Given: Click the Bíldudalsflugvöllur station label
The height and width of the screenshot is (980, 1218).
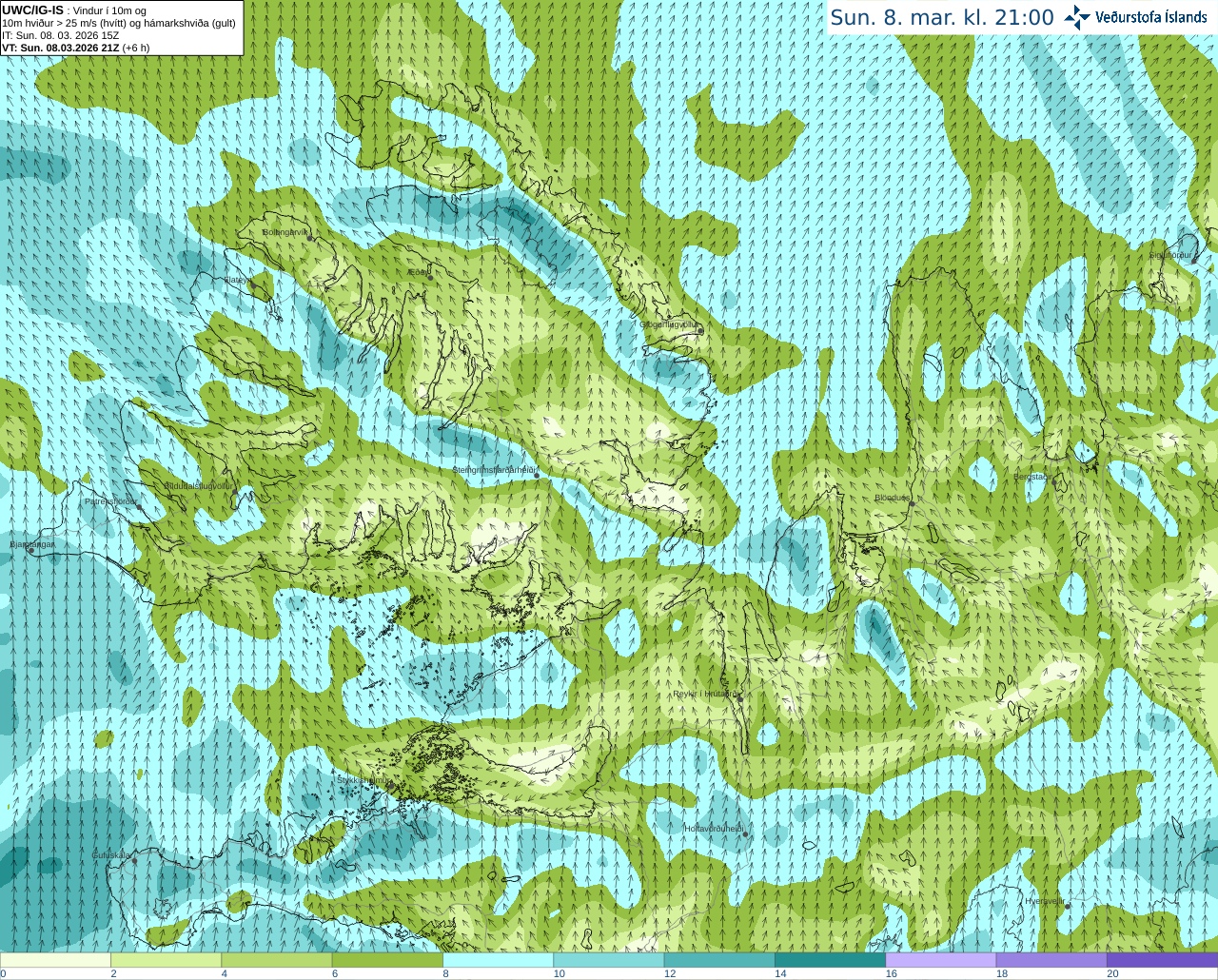Looking at the screenshot, I should [198, 485].
